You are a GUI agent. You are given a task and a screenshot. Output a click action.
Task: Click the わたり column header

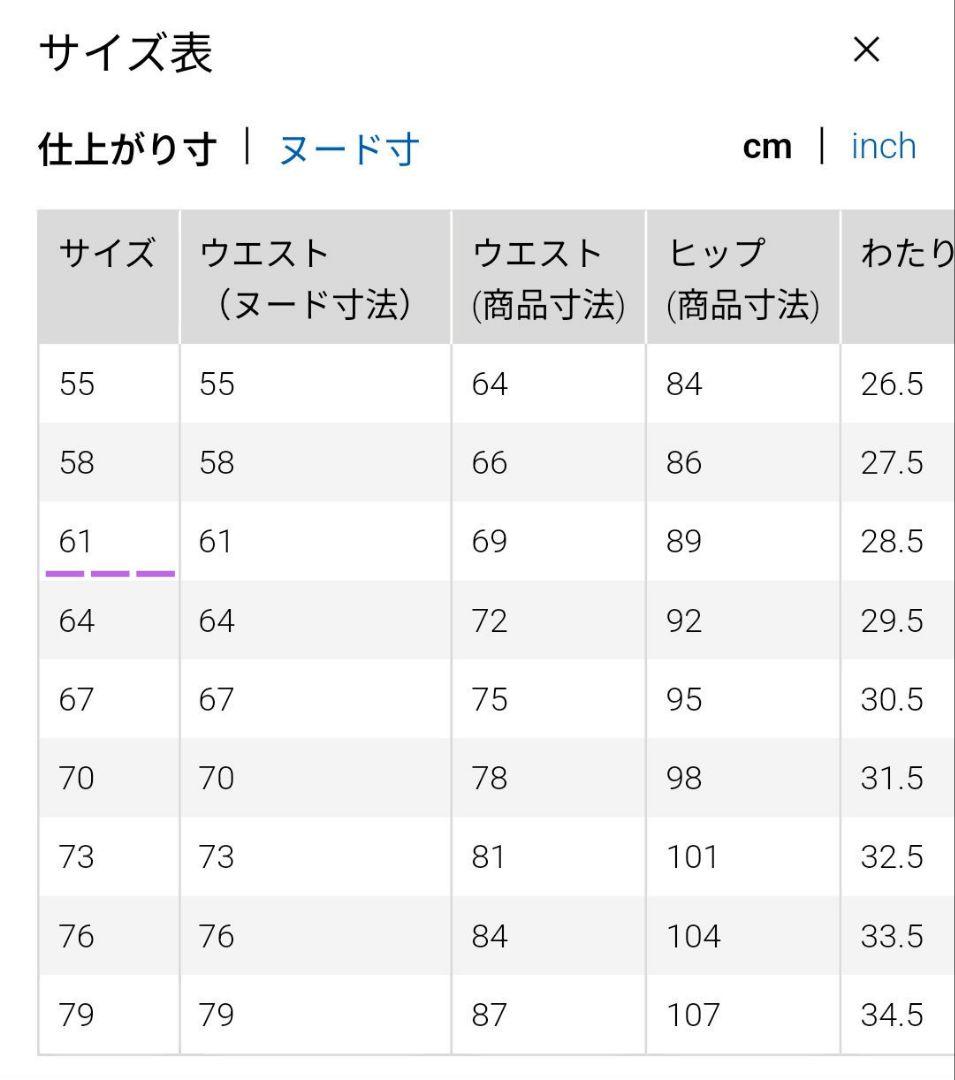[x=898, y=277]
